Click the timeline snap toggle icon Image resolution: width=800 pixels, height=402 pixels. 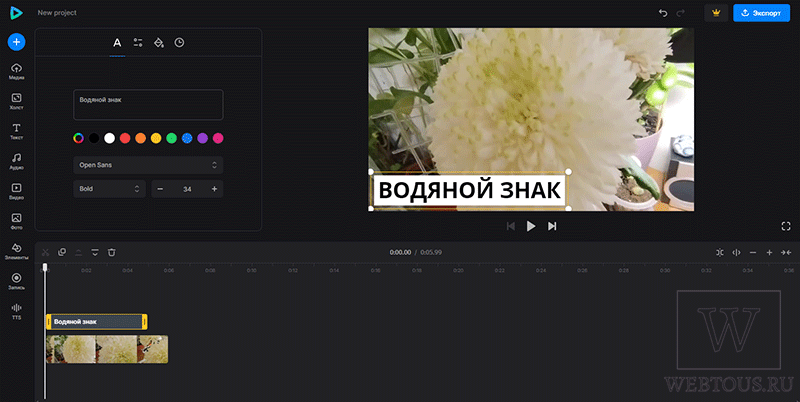720,252
